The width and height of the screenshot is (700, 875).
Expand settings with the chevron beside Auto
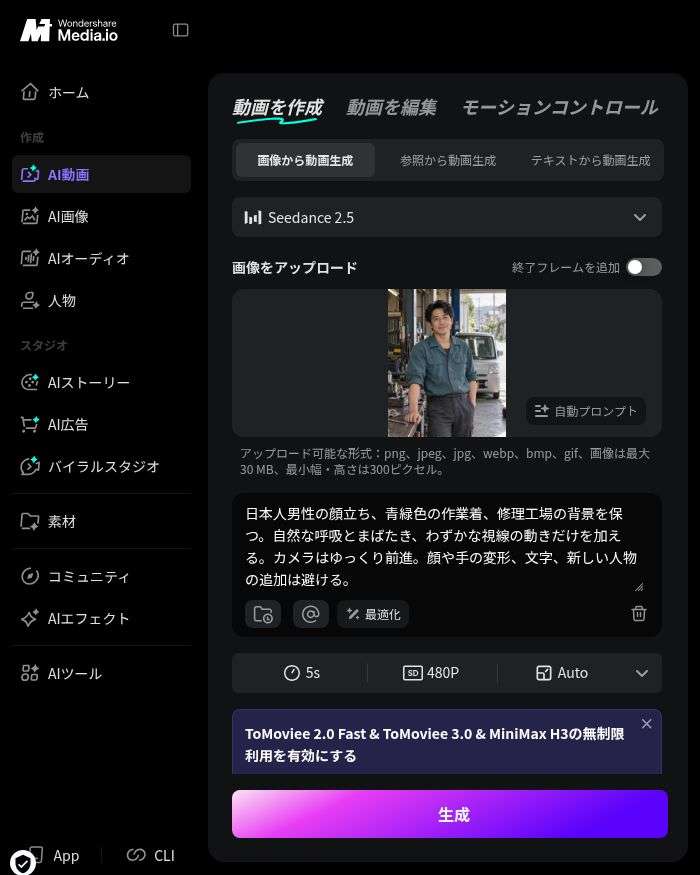coord(642,673)
